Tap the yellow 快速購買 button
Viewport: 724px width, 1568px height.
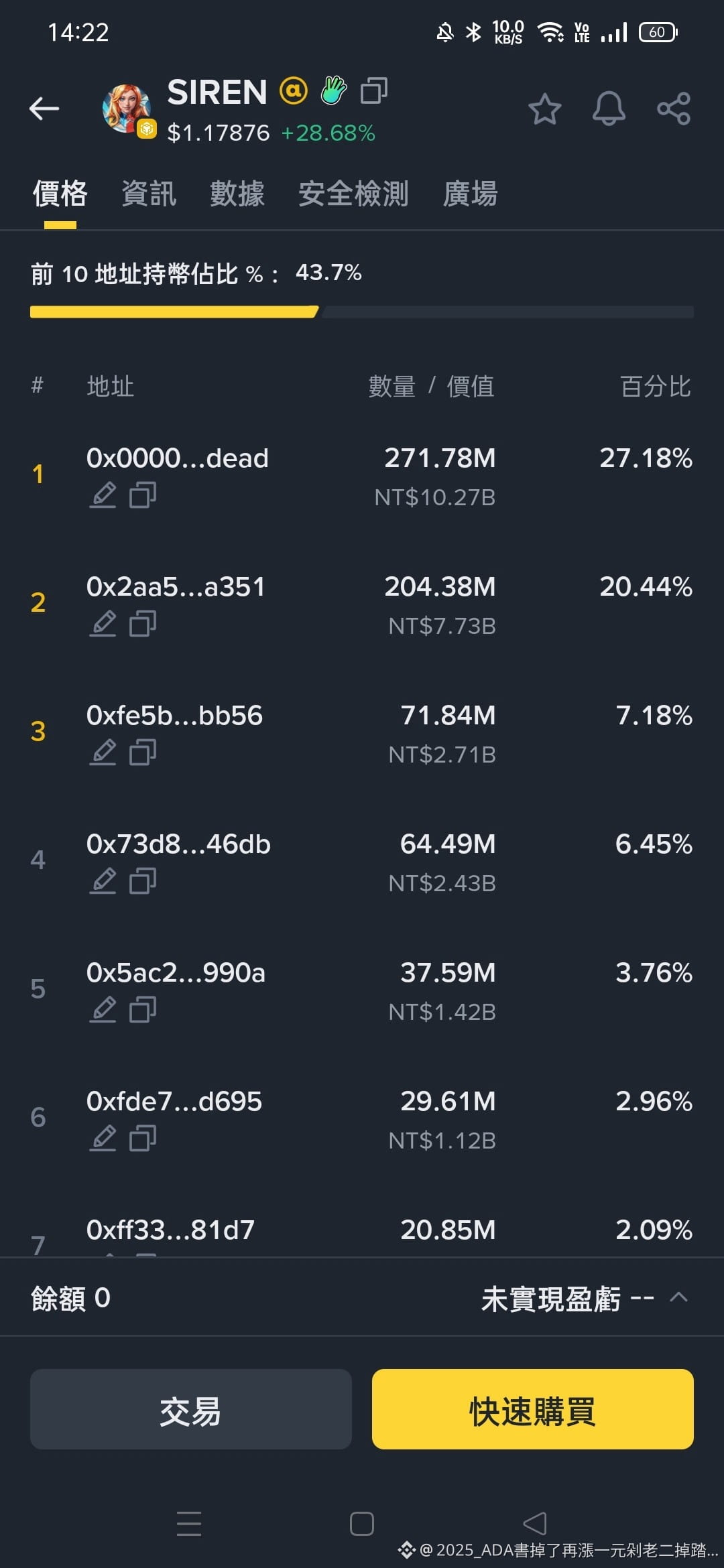[533, 1409]
